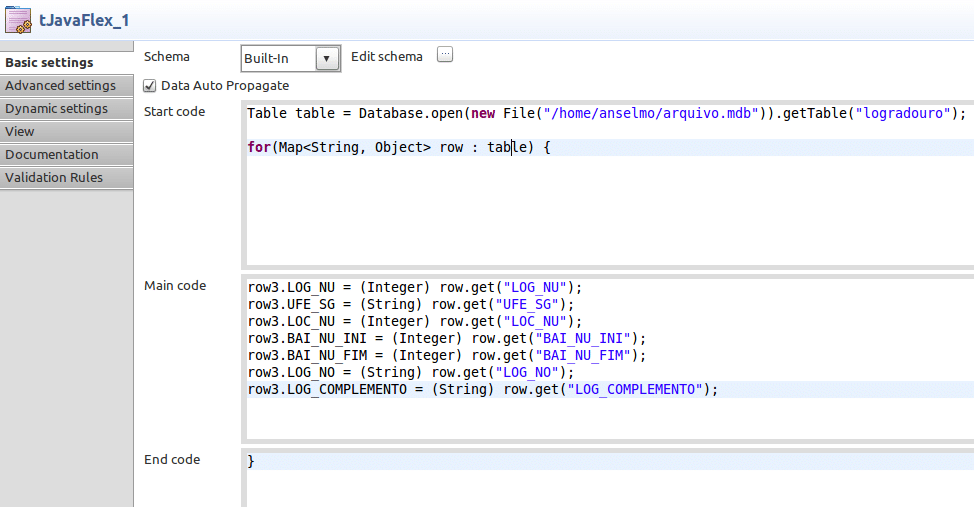Open the Edit schema ellipsis button
This screenshot has width=974, height=507.
point(445,55)
